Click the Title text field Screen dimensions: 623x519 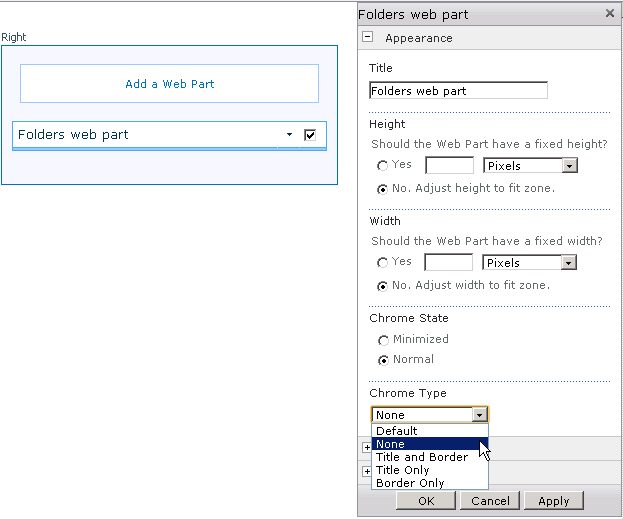pos(458,91)
